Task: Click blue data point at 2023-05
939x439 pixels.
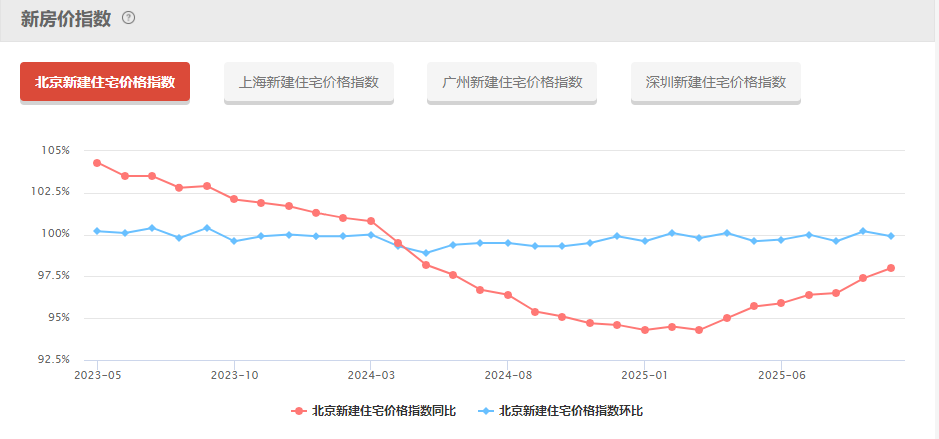Action: point(97,231)
